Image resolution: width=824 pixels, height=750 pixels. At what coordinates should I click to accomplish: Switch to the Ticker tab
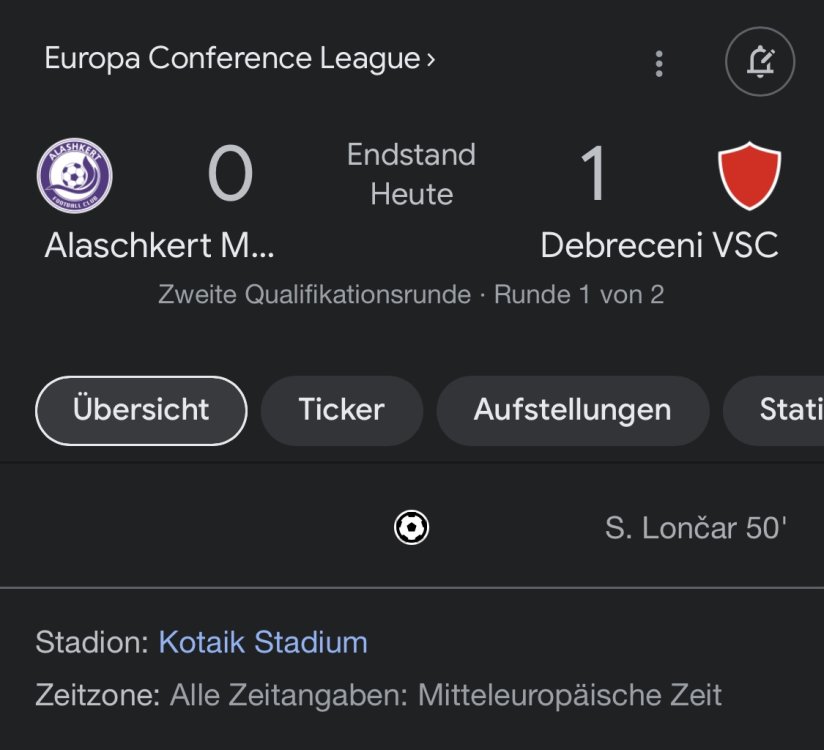pyautogui.click(x=341, y=410)
